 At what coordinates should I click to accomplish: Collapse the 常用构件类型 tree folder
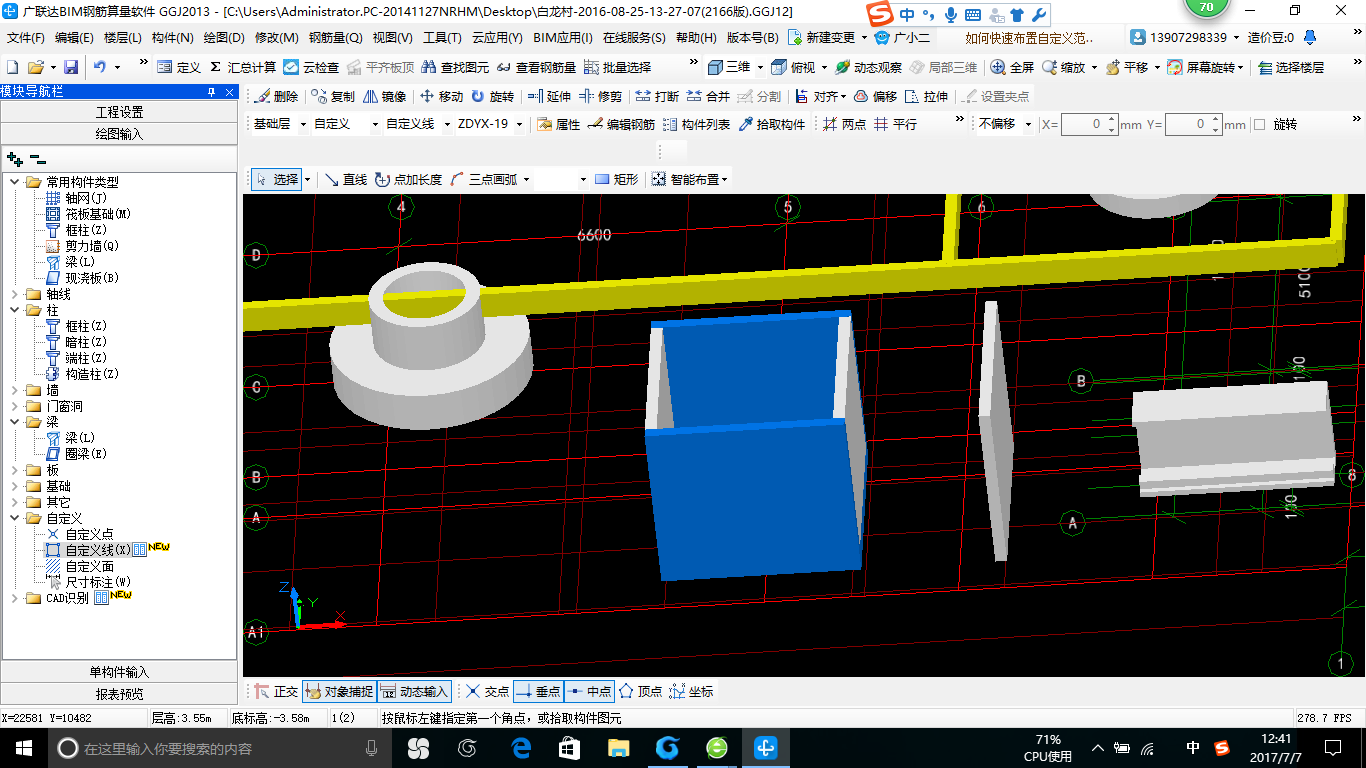tap(15, 182)
